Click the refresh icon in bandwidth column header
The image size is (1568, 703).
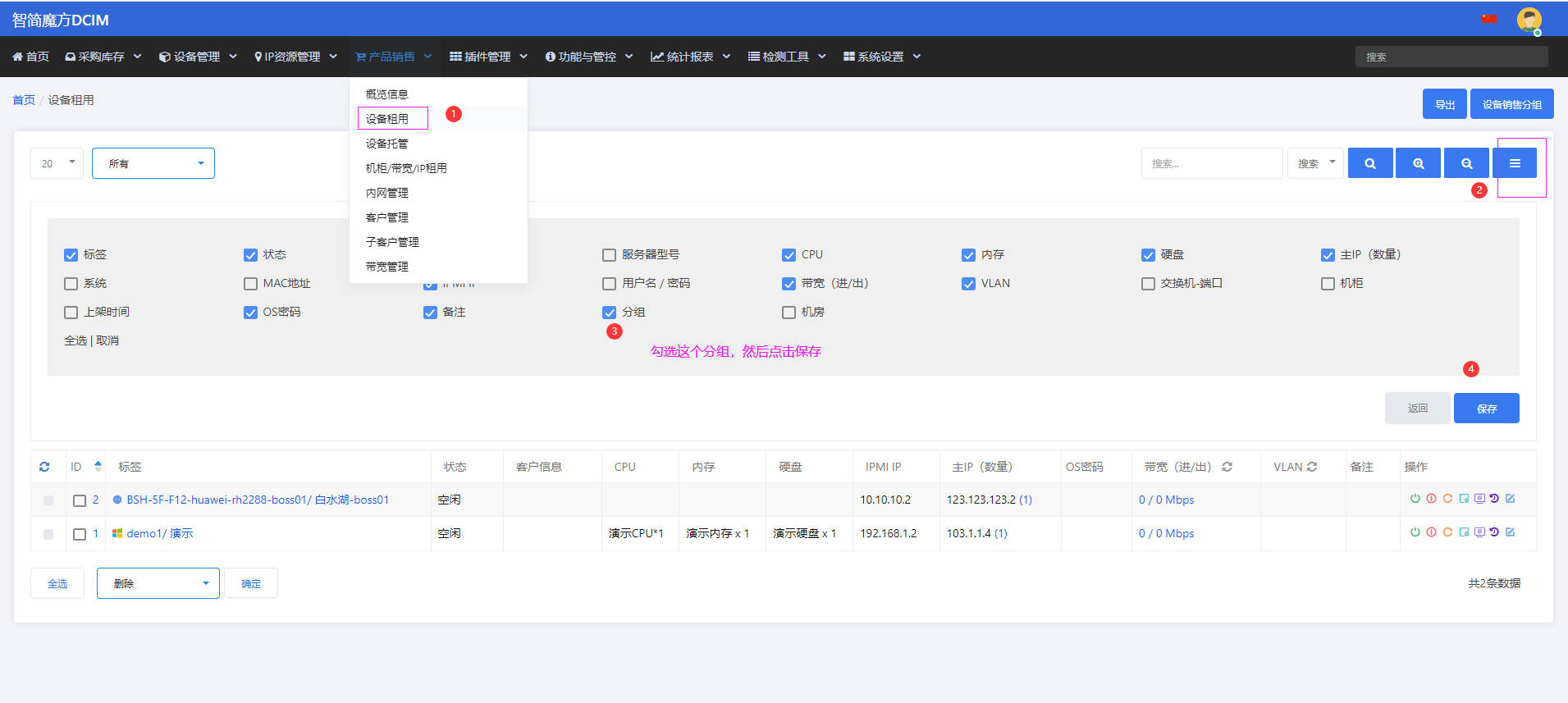[x=1227, y=467]
